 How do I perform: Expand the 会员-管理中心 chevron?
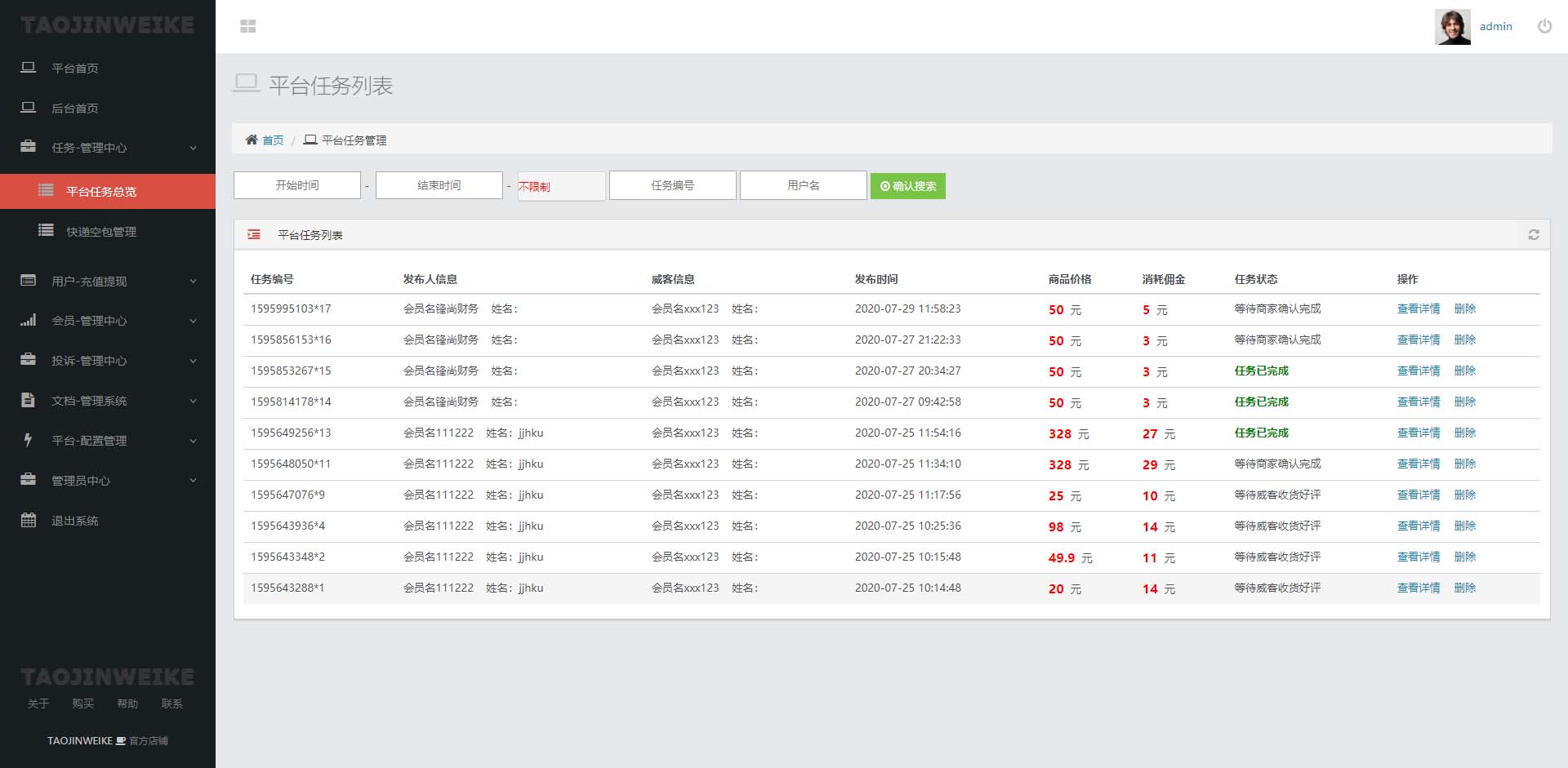pos(194,321)
